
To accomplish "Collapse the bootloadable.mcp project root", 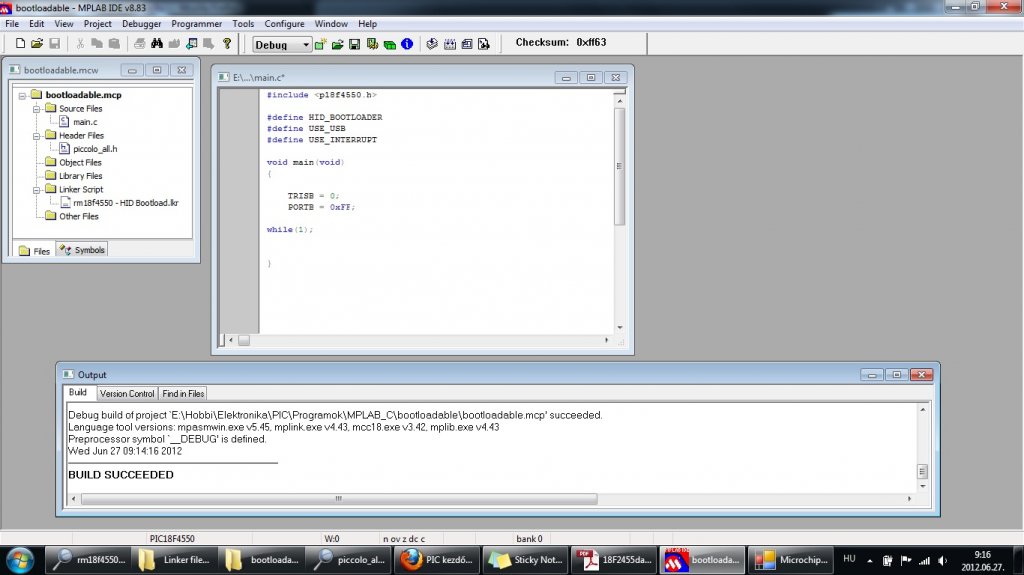I will (x=22, y=95).
